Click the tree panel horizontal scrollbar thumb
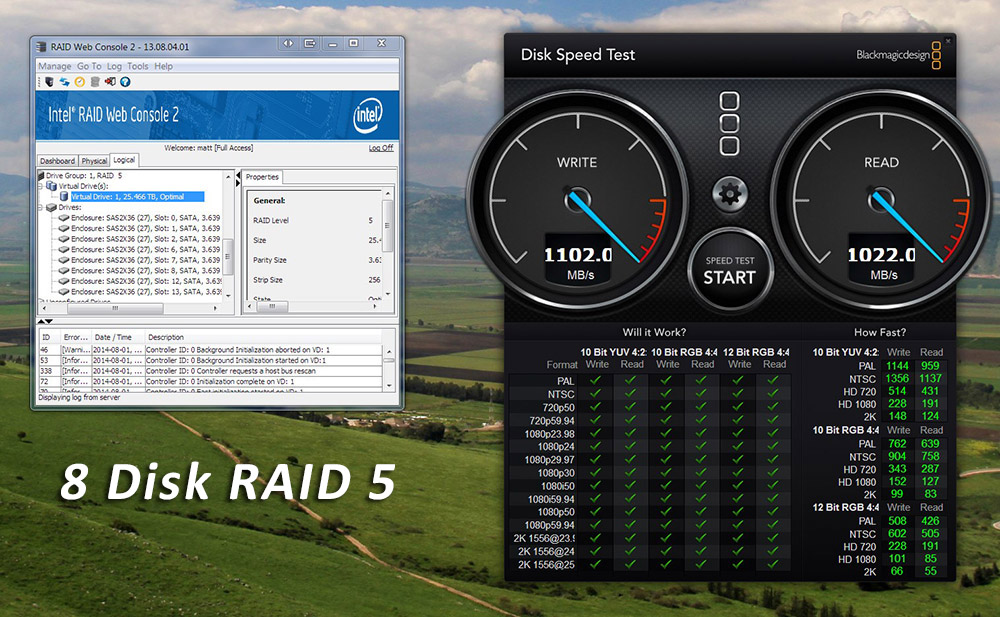Screen dimensions: 1000x617 pyautogui.click(x=115, y=308)
